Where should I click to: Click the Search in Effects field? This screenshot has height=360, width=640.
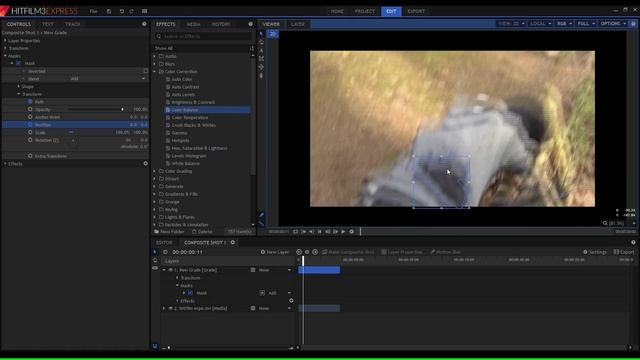coord(203,36)
